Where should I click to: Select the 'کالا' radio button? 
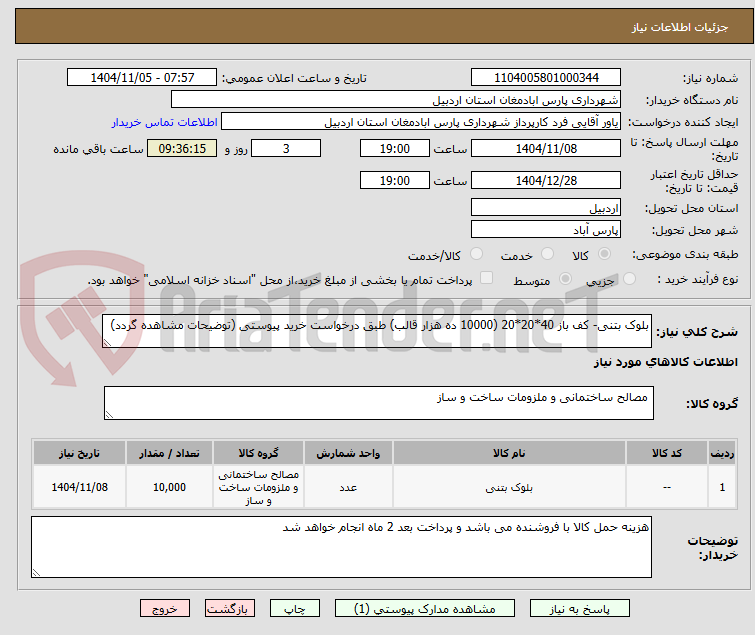coord(604,254)
